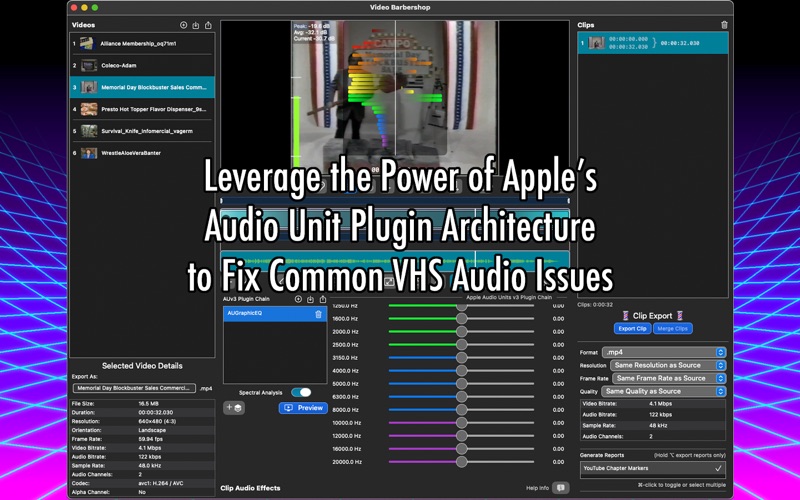Select Presto Hot Topper video thumbnail
The height and width of the screenshot is (500, 800).
coord(89,109)
